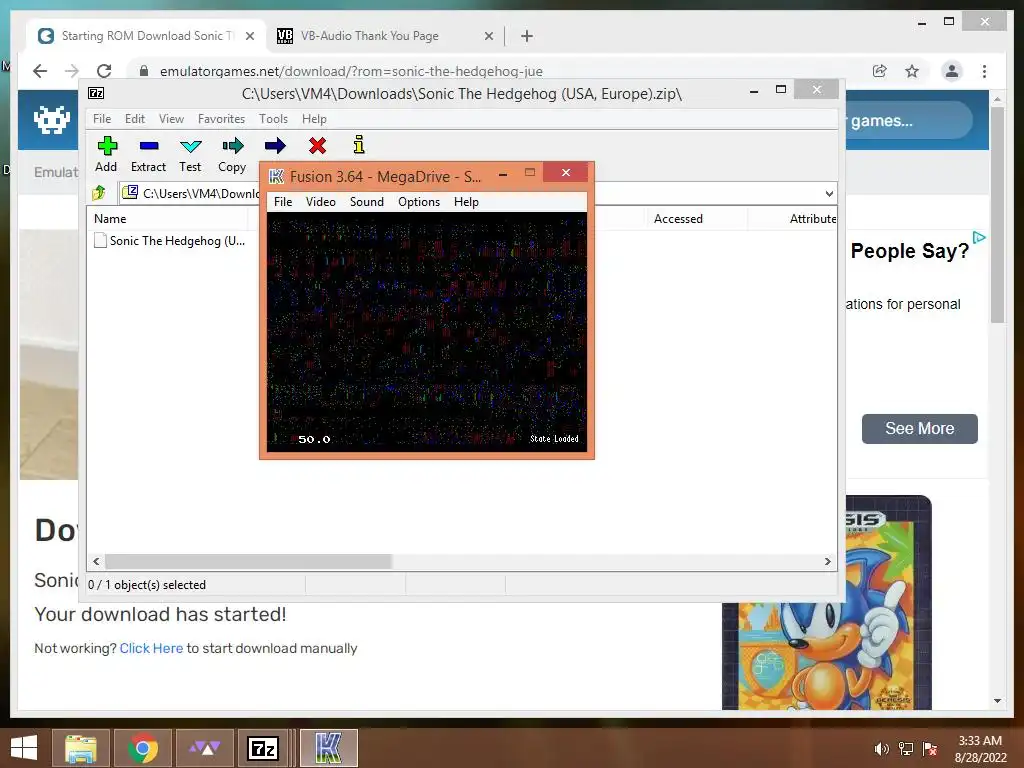Click the Click Here manual download link

tap(151, 648)
